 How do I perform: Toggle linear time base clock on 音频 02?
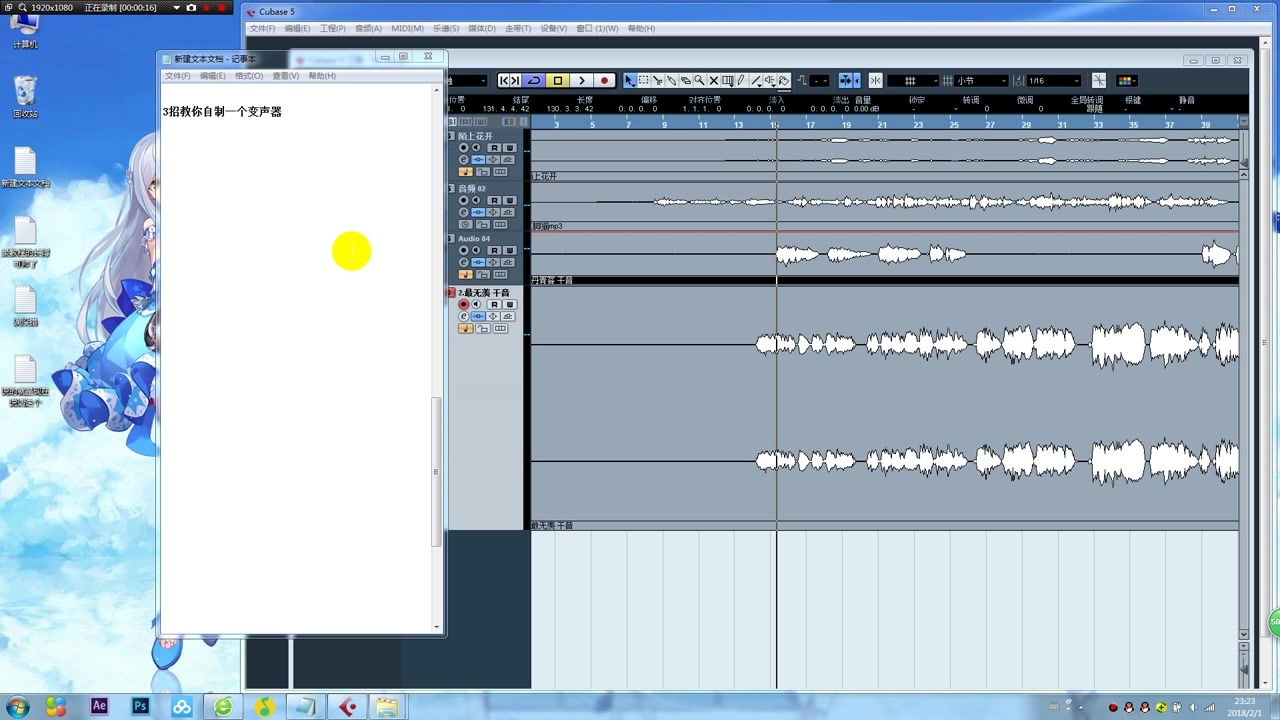pyautogui.click(x=465, y=224)
